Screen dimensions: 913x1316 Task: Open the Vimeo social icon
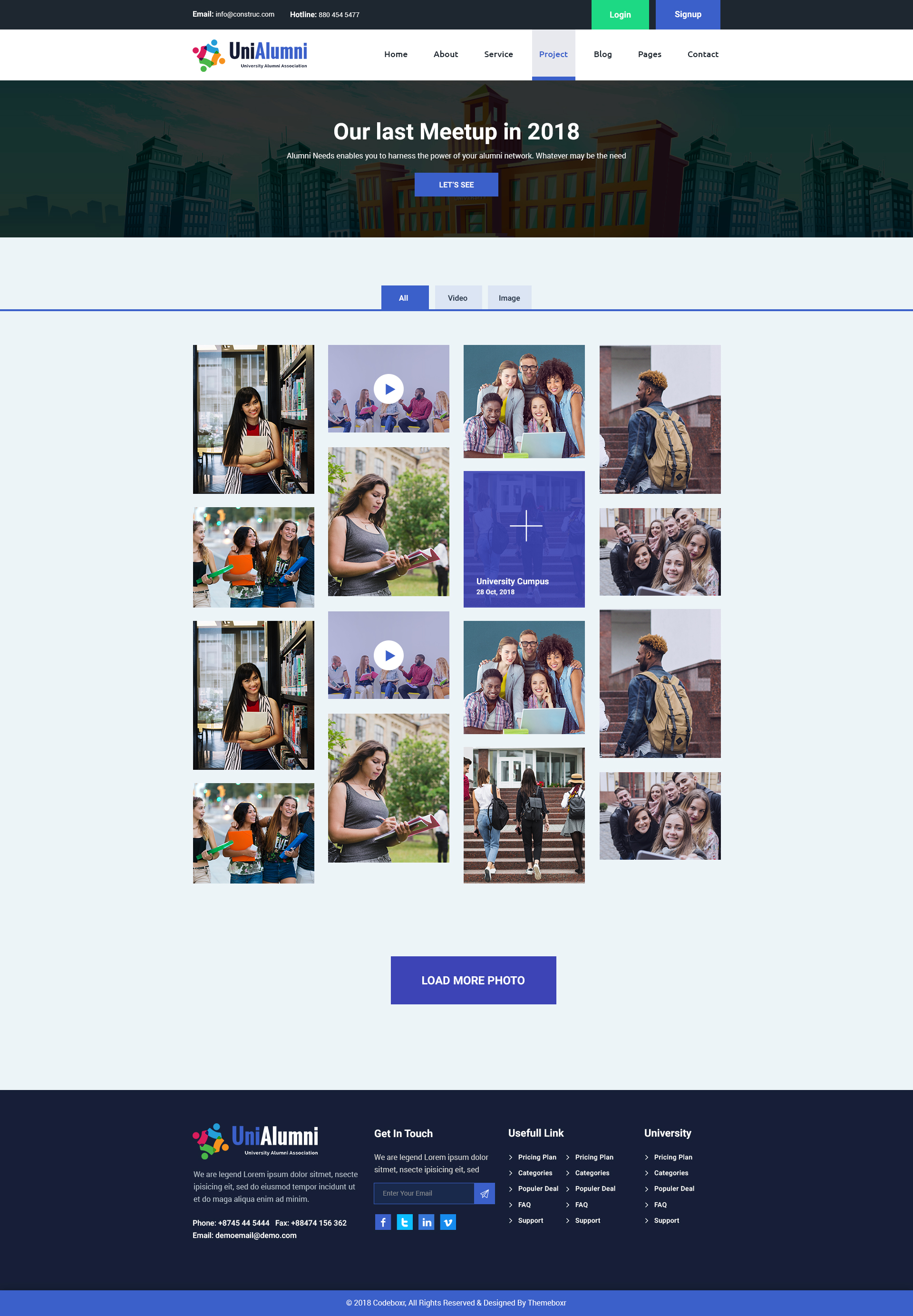pos(448,1222)
